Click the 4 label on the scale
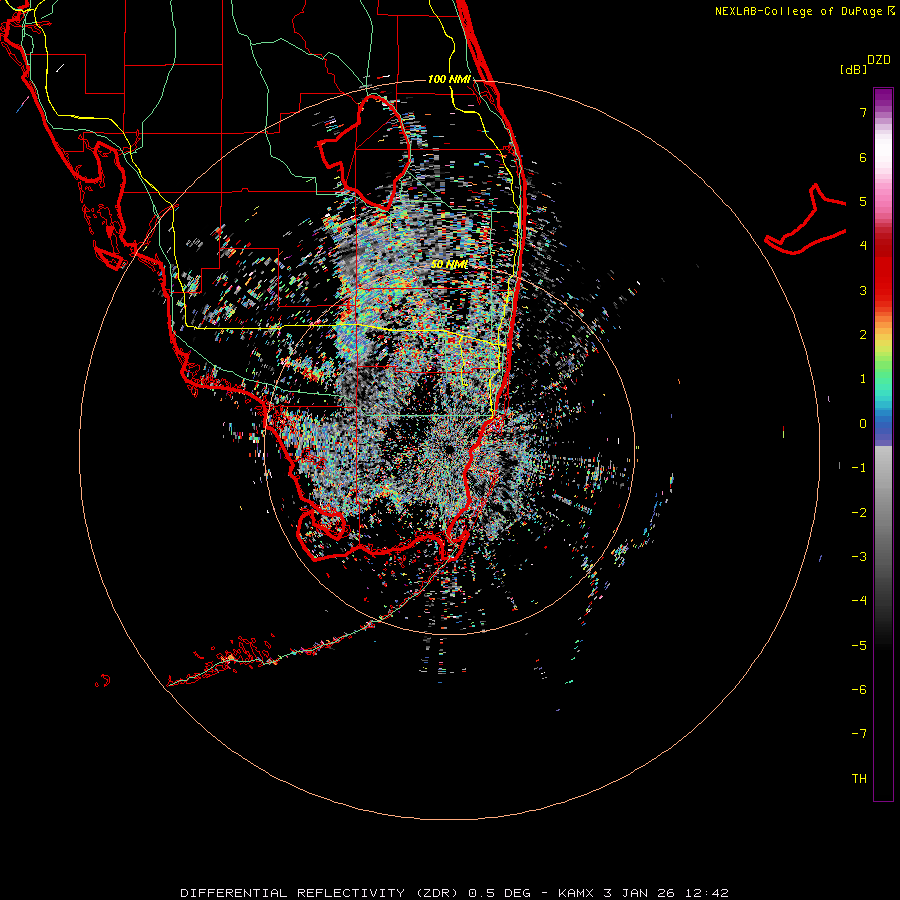 (x=863, y=246)
